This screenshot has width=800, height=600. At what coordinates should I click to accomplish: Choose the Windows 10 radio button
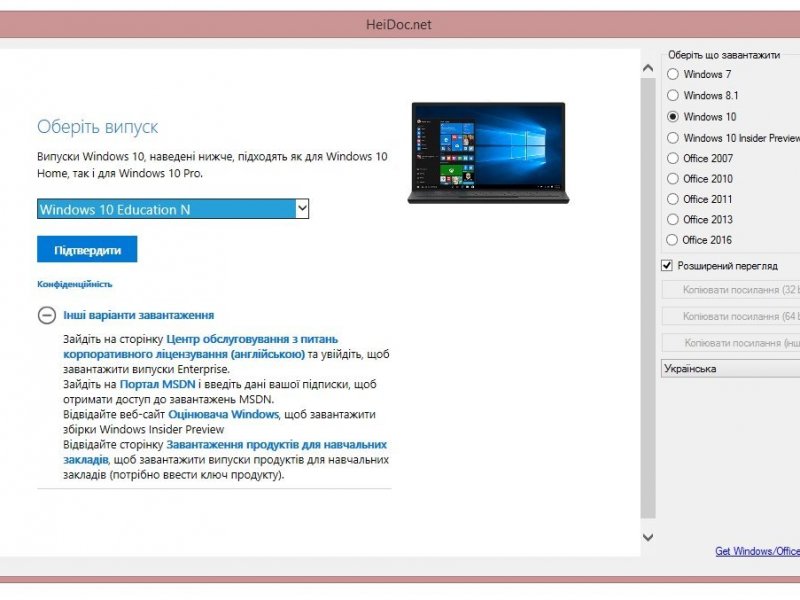[672, 117]
